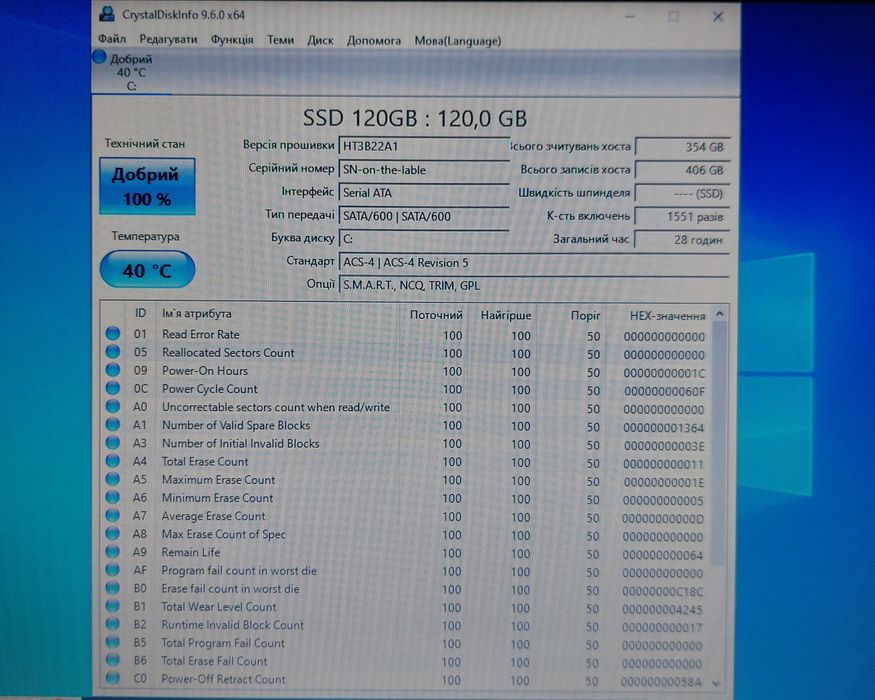This screenshot has width=875, height=700.
Task: Open the Диск menu
Action: [320, 41]
